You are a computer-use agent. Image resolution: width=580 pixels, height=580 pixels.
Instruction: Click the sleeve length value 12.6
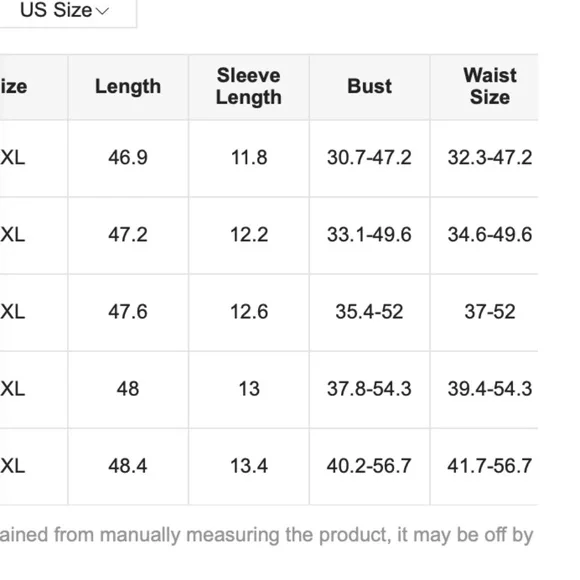point(249,311)
